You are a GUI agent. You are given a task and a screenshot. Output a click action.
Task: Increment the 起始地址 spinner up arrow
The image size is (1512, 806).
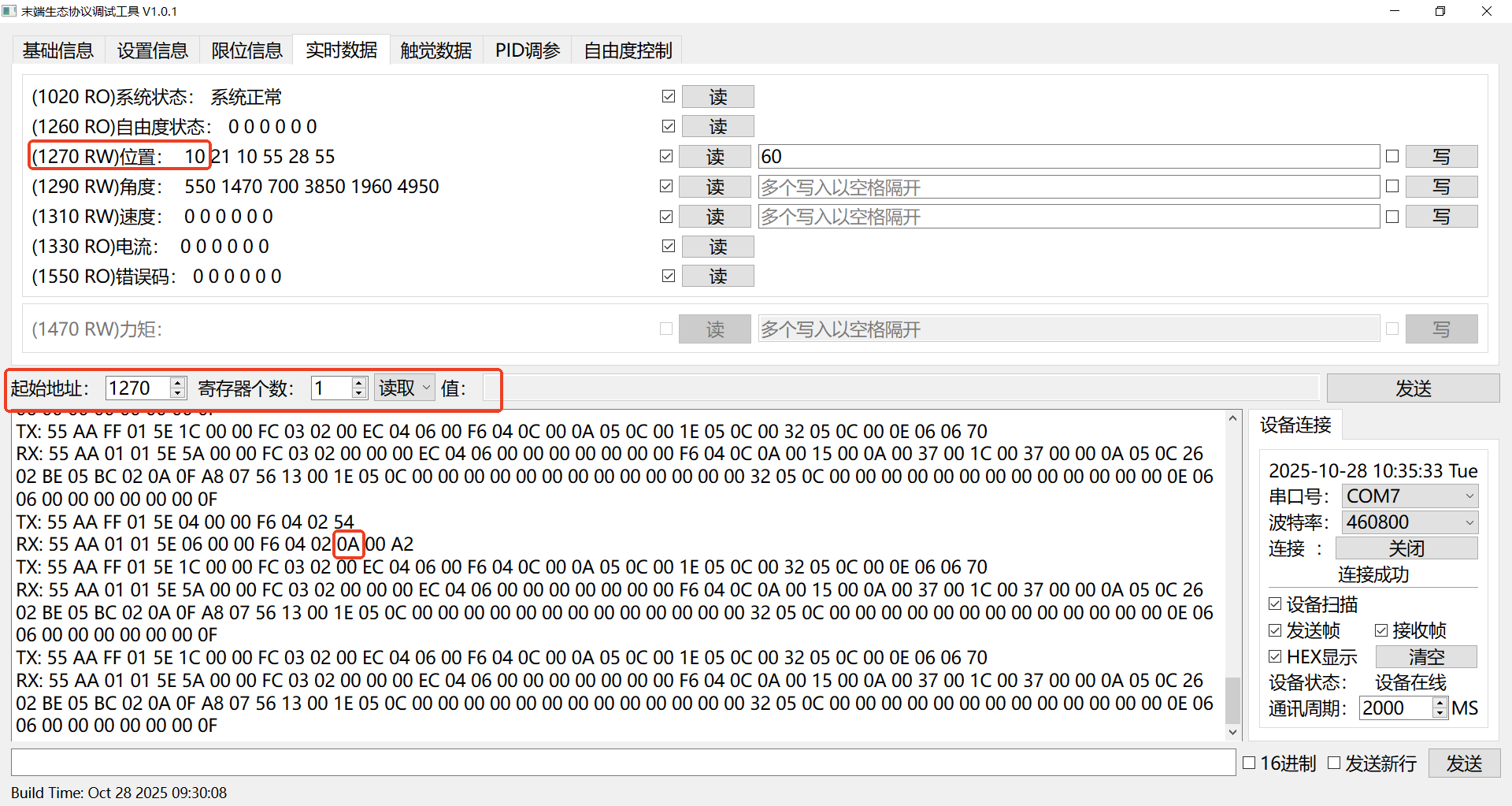178,383
